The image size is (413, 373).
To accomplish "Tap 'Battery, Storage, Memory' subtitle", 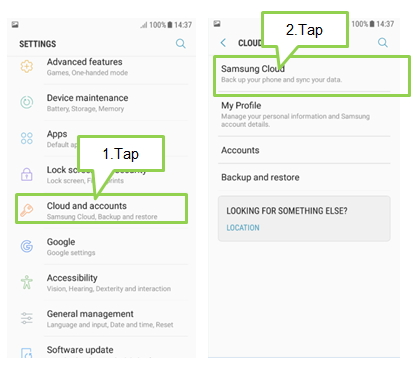I will 85,109.
